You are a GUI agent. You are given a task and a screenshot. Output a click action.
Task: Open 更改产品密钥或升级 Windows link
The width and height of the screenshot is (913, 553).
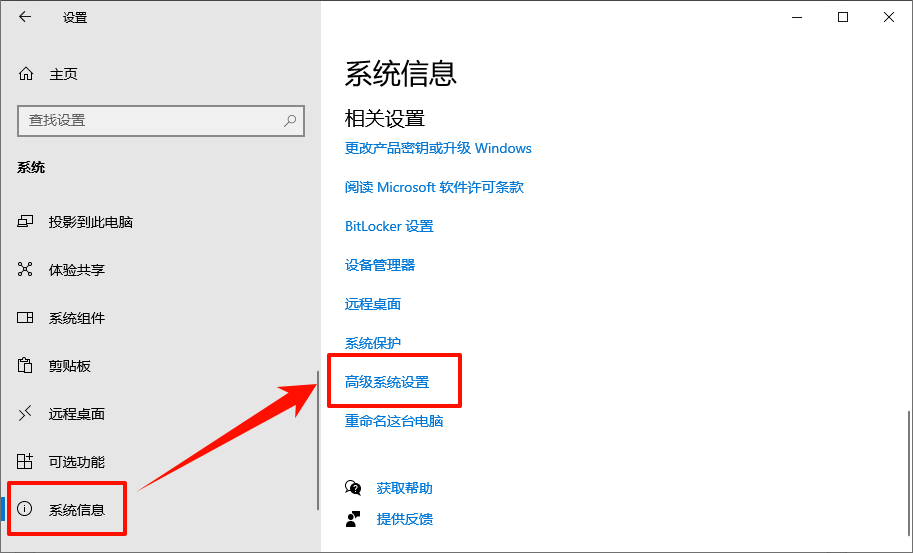(x=438, y=148)
